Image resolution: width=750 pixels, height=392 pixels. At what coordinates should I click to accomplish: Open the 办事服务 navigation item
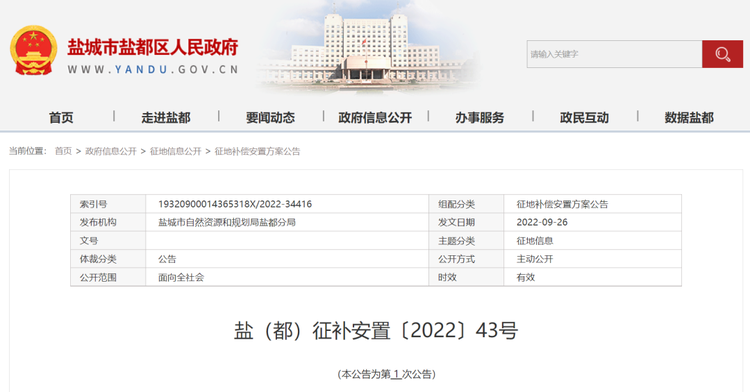pos(480,118)
